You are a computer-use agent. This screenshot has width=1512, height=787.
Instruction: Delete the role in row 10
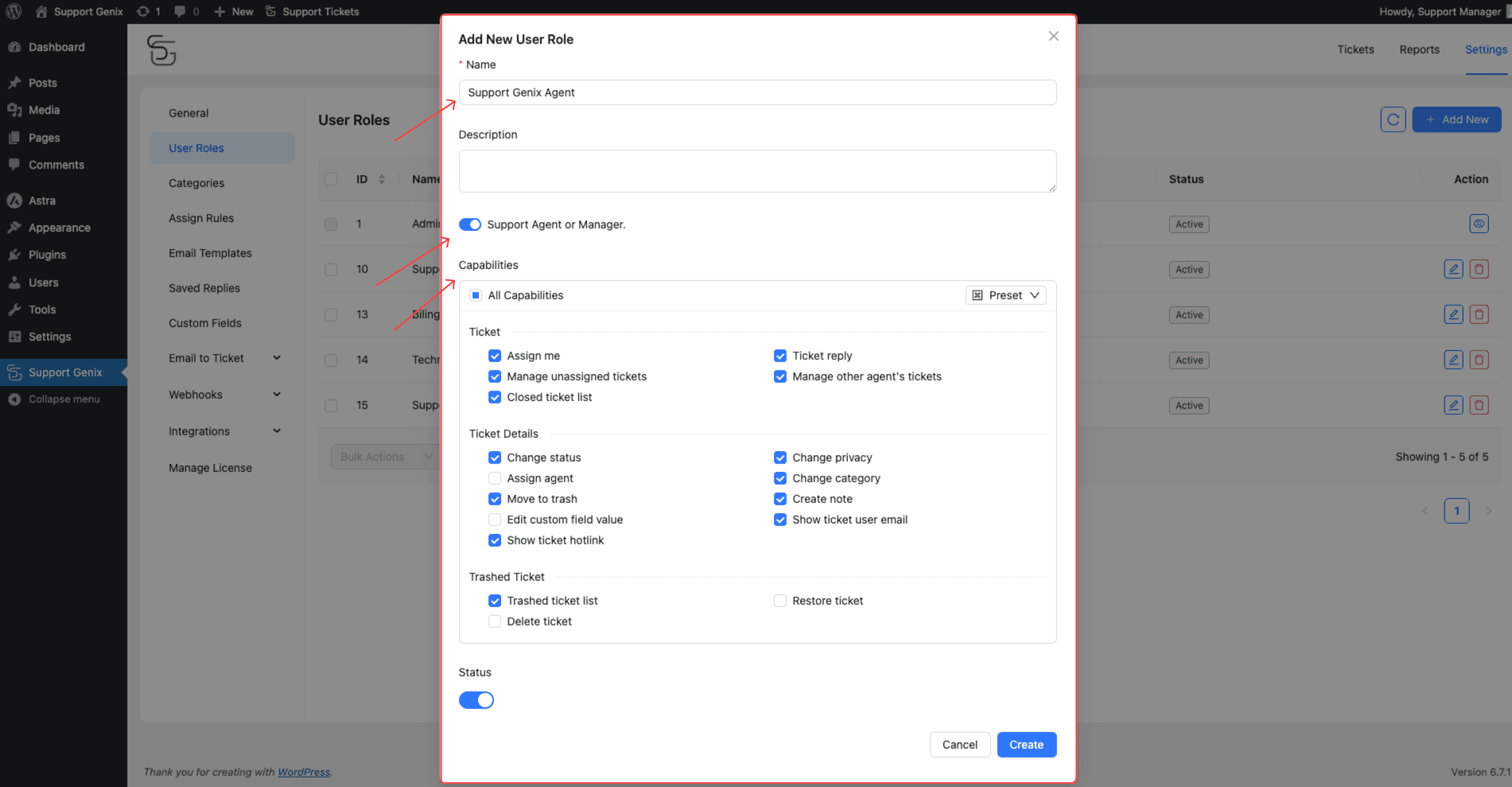click(1479, 269)
